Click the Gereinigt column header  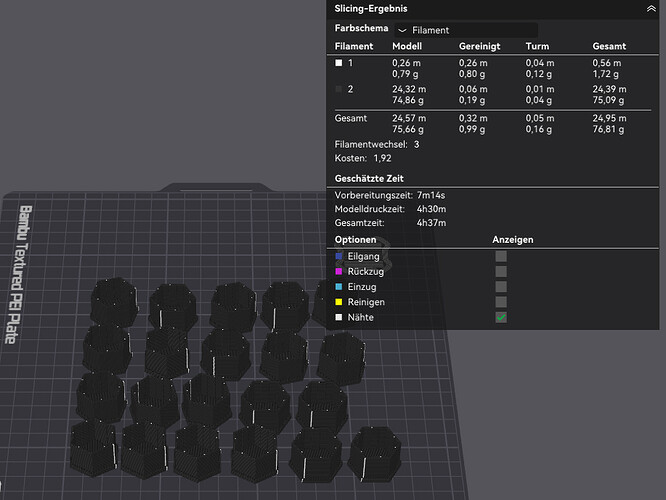tap(479, 46)
